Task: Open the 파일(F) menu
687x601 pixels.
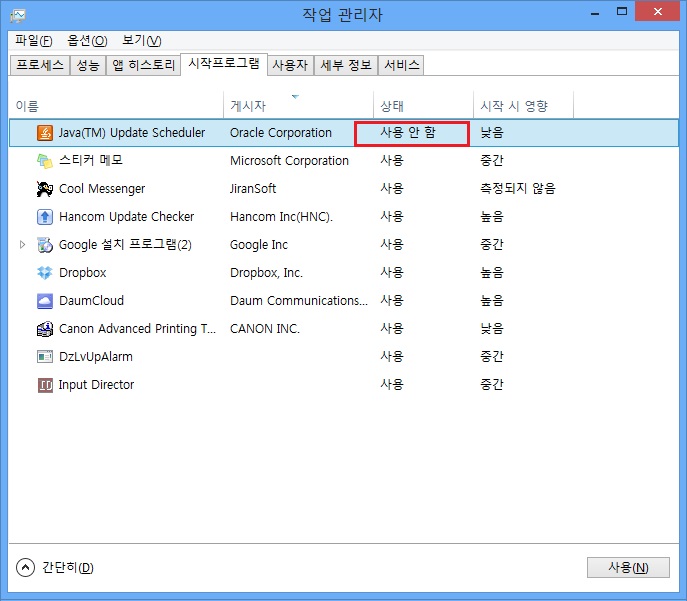Action: pos(33,41)
